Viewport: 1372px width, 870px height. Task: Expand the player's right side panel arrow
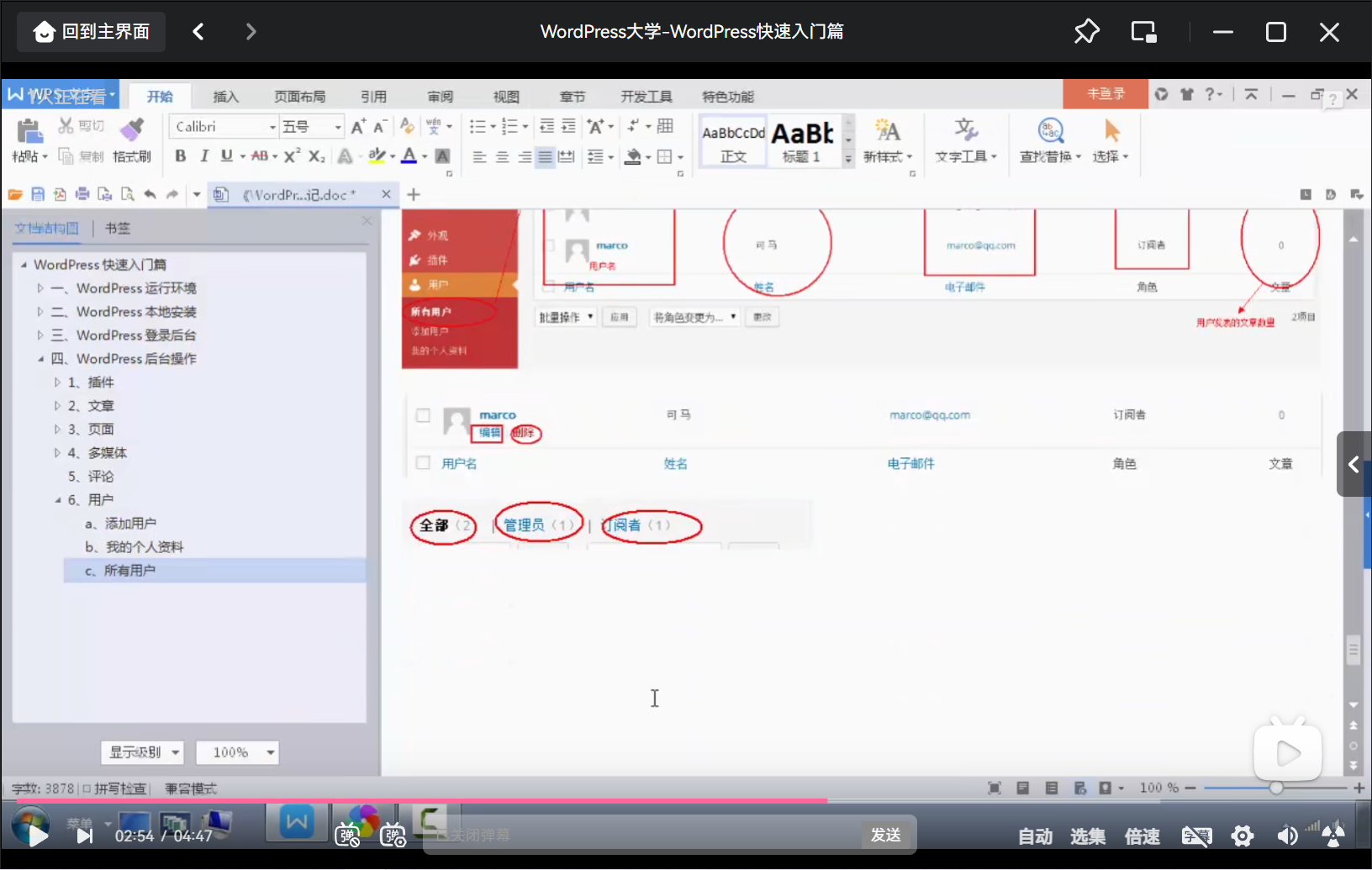1354,464
